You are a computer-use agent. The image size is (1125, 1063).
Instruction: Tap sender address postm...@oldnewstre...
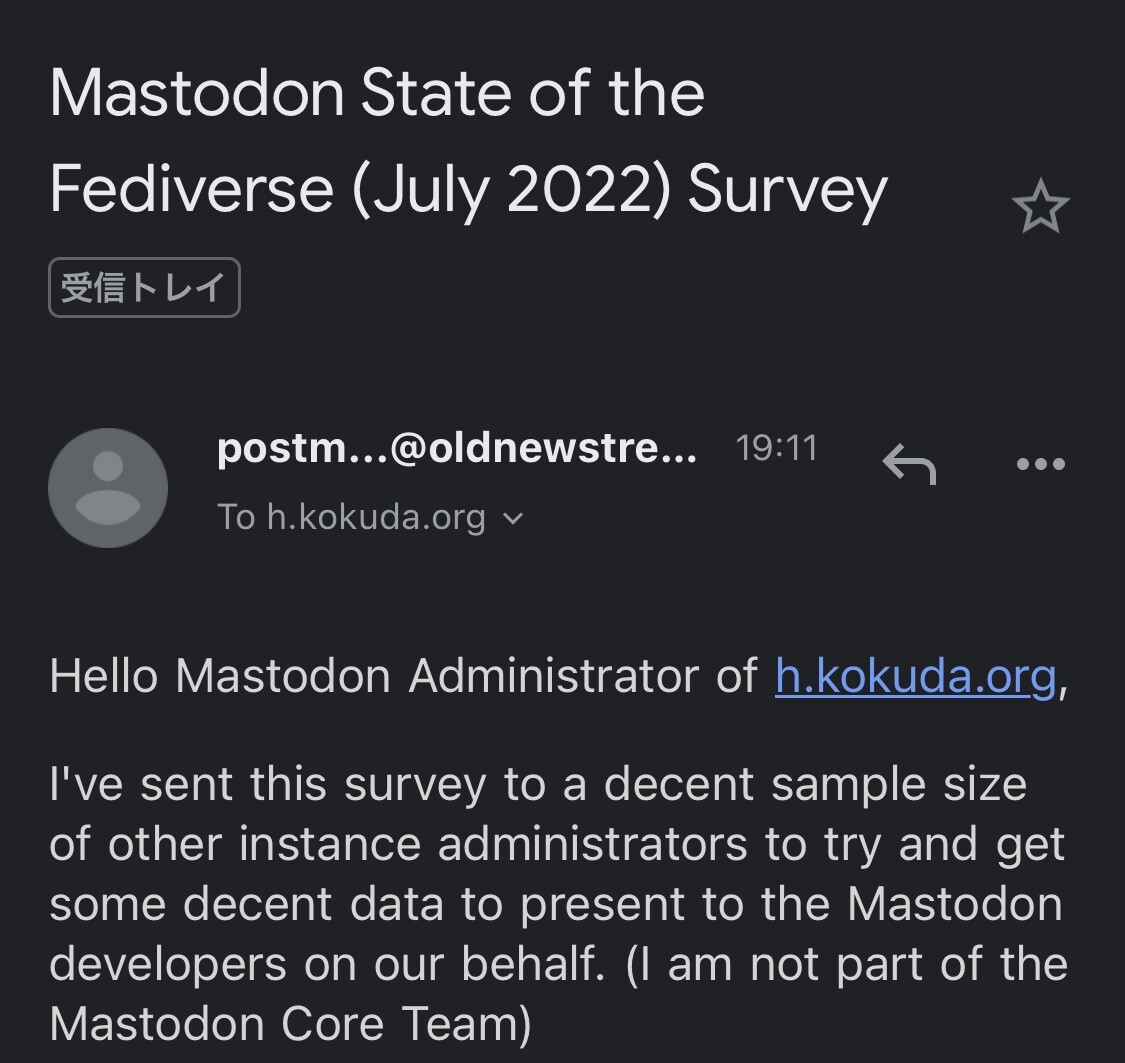[x=456, y=449]
